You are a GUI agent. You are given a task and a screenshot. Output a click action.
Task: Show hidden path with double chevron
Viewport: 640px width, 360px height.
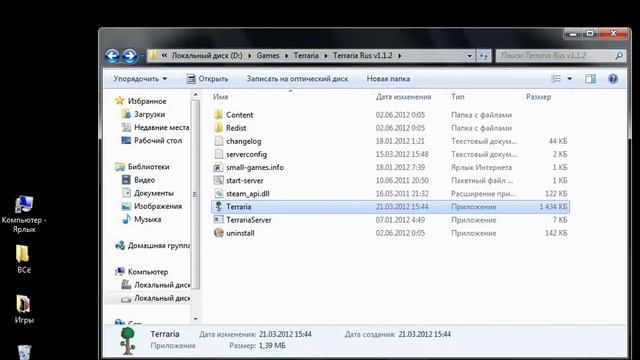[x=164, y=56]
